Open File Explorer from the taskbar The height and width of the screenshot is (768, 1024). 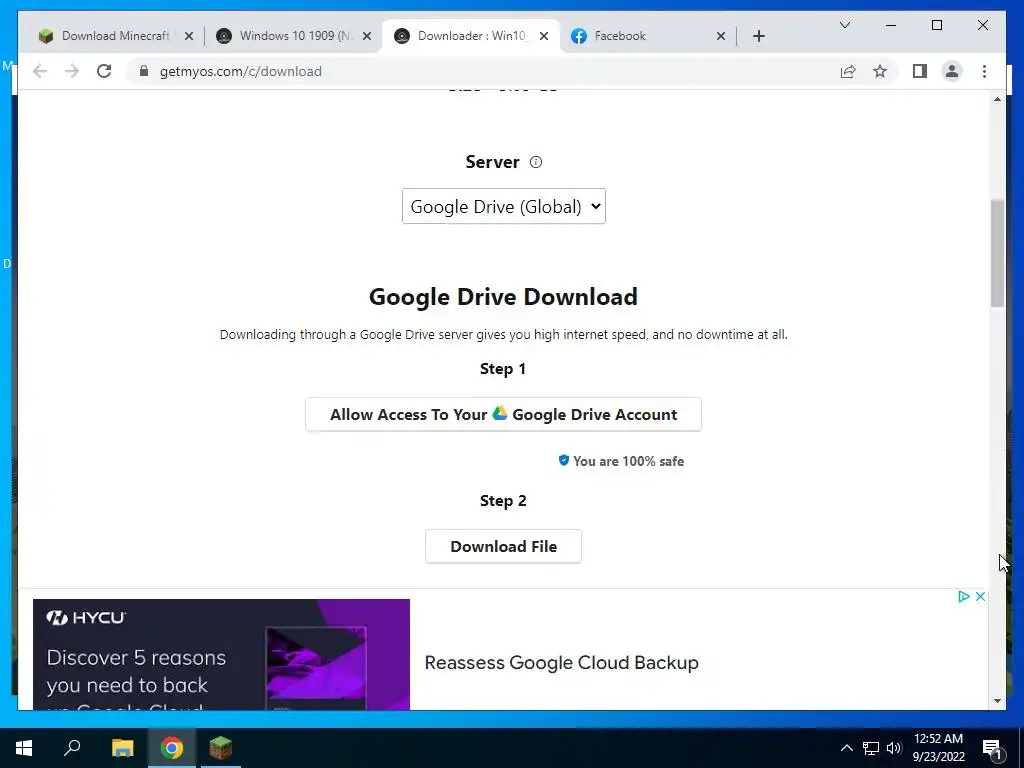tap(122, 748)
